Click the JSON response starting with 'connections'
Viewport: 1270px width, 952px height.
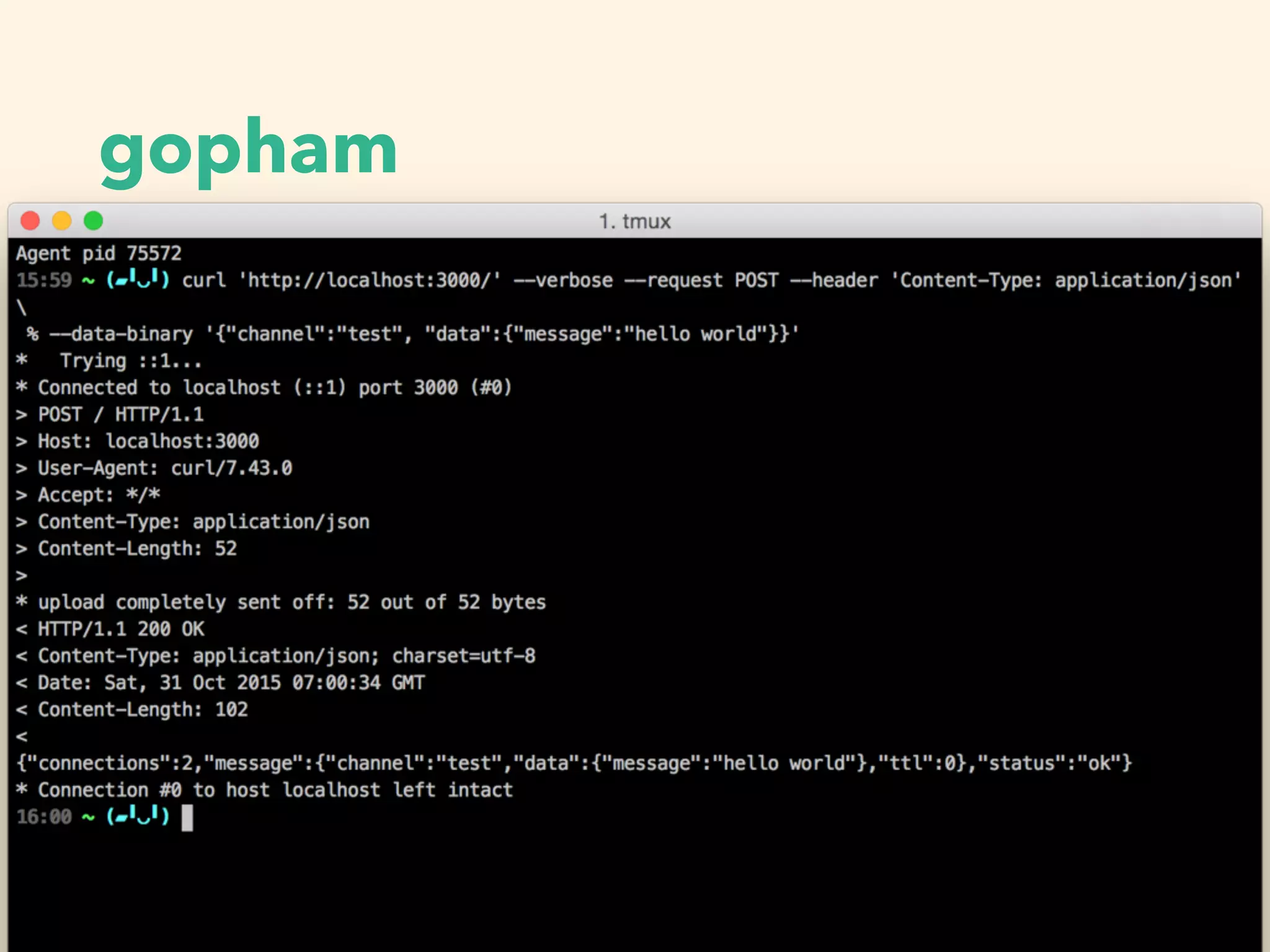(574, 763)
